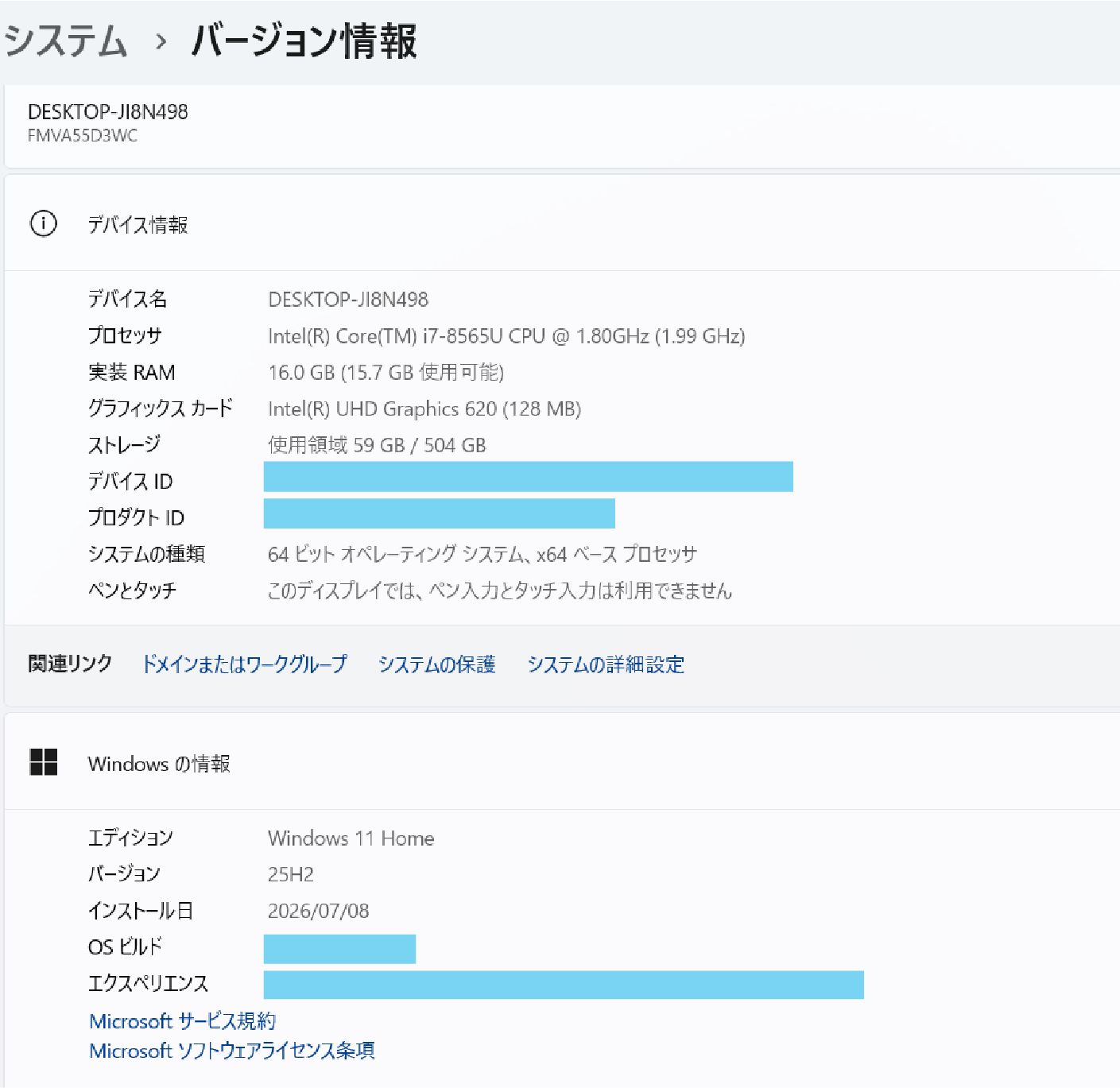Viewport: 1120px width, 1088px height.
Task: Click the バージョン情報 page title
Action: [x=304, y=41]
